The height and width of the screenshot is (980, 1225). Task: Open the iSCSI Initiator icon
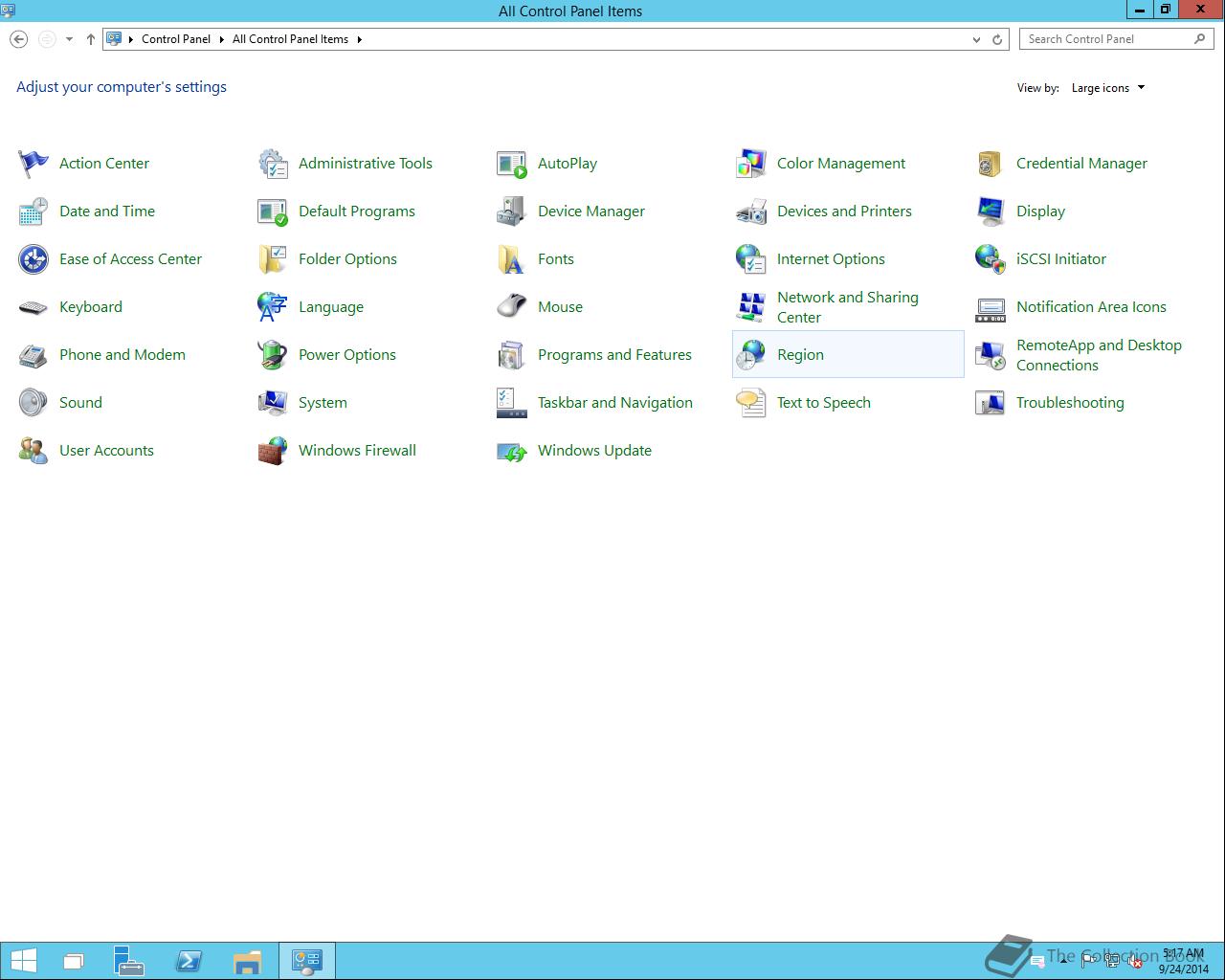pos(991,259)
